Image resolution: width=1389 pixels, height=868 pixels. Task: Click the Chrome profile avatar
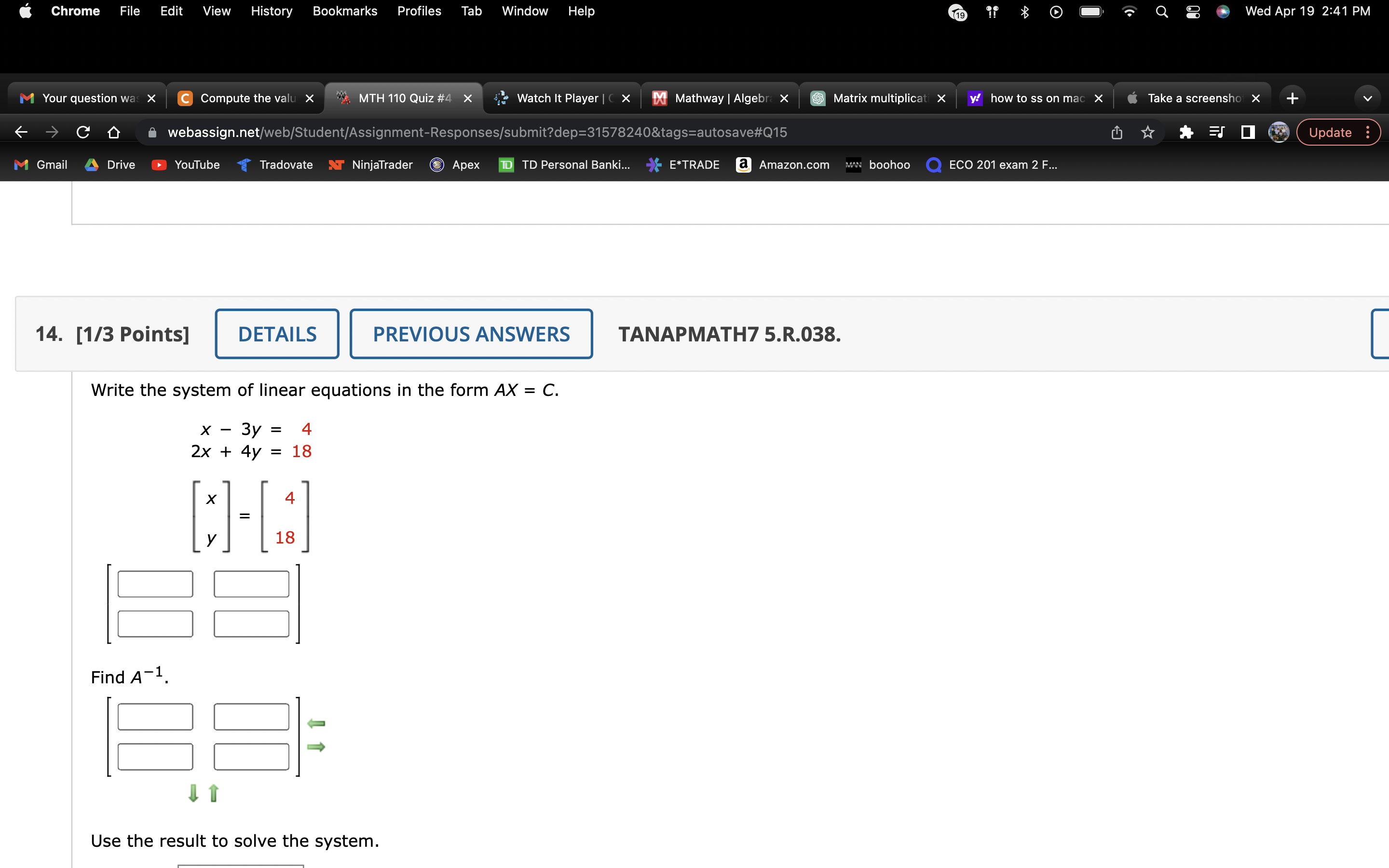(x=1279, y=132)
